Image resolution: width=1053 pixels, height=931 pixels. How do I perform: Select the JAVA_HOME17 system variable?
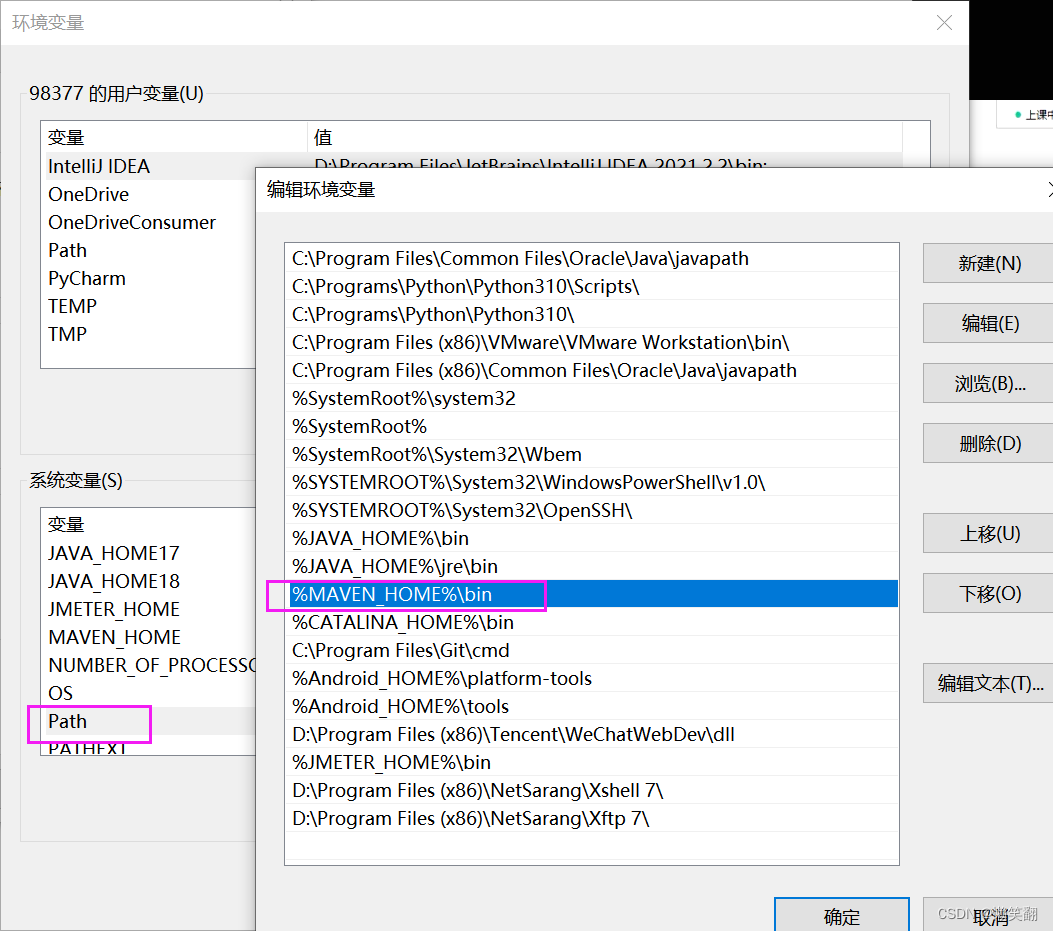tap(114, 552)
